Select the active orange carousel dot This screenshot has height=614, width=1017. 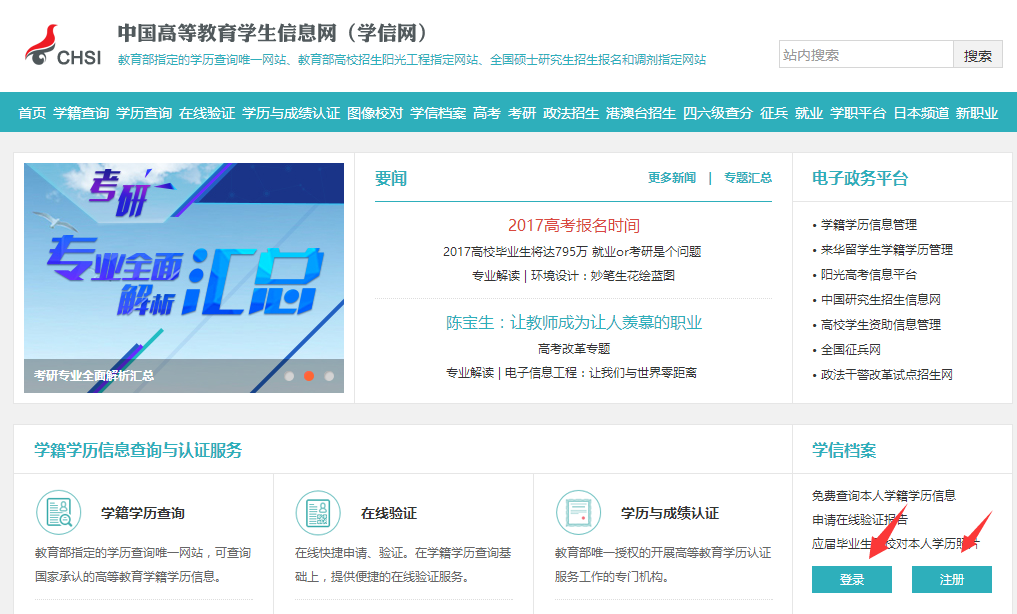click(x=309, y=376)
